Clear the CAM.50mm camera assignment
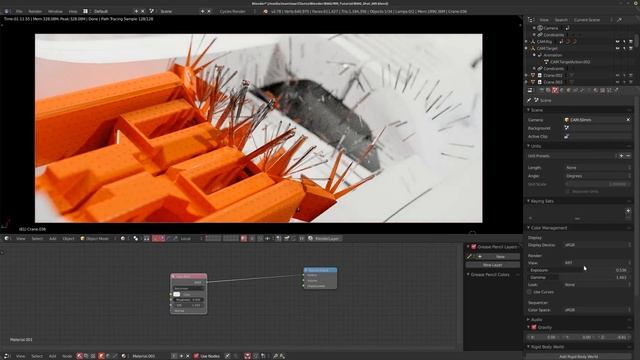 click(x=628, y=120)
